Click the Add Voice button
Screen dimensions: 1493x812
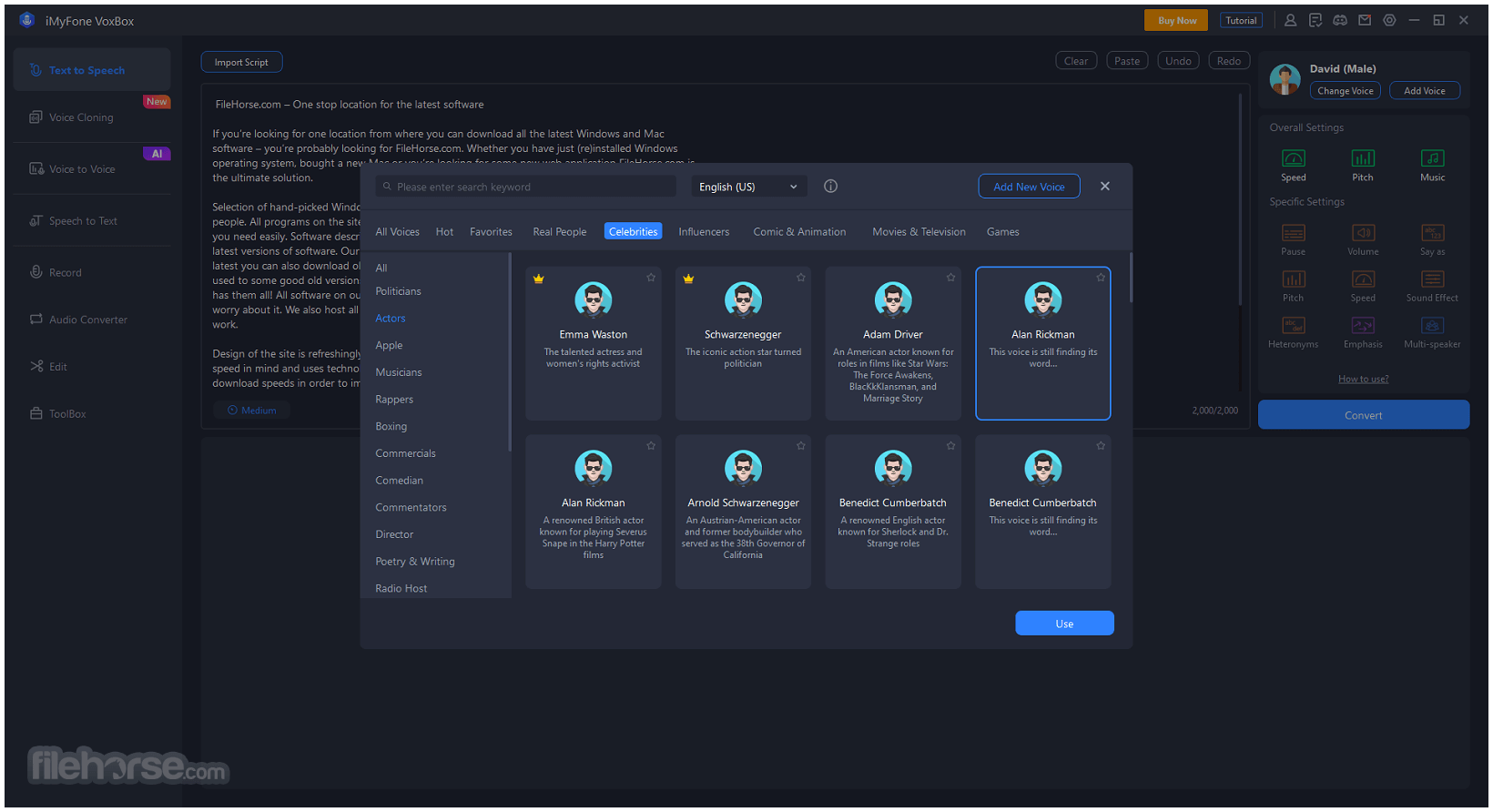1424,91
